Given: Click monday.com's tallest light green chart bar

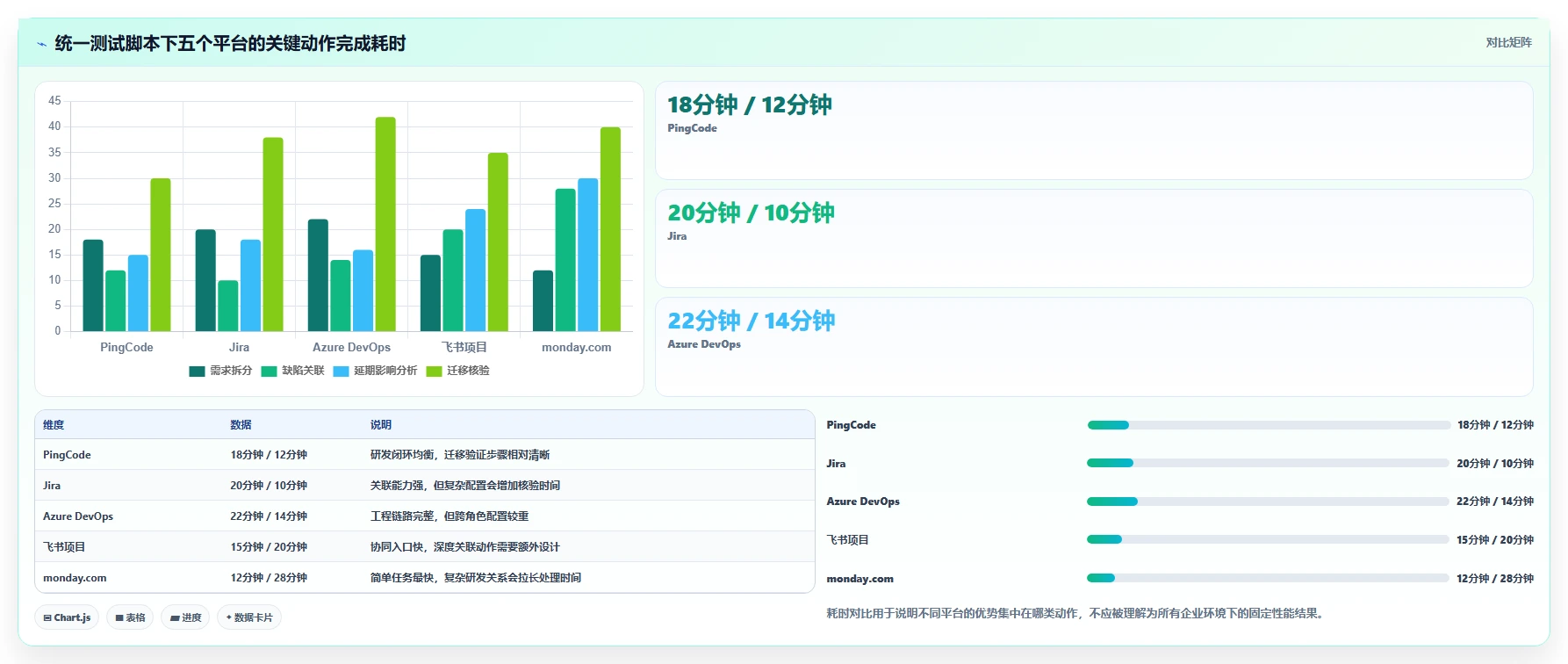Looking at the screenshot, I should click(x=610, y=229).
